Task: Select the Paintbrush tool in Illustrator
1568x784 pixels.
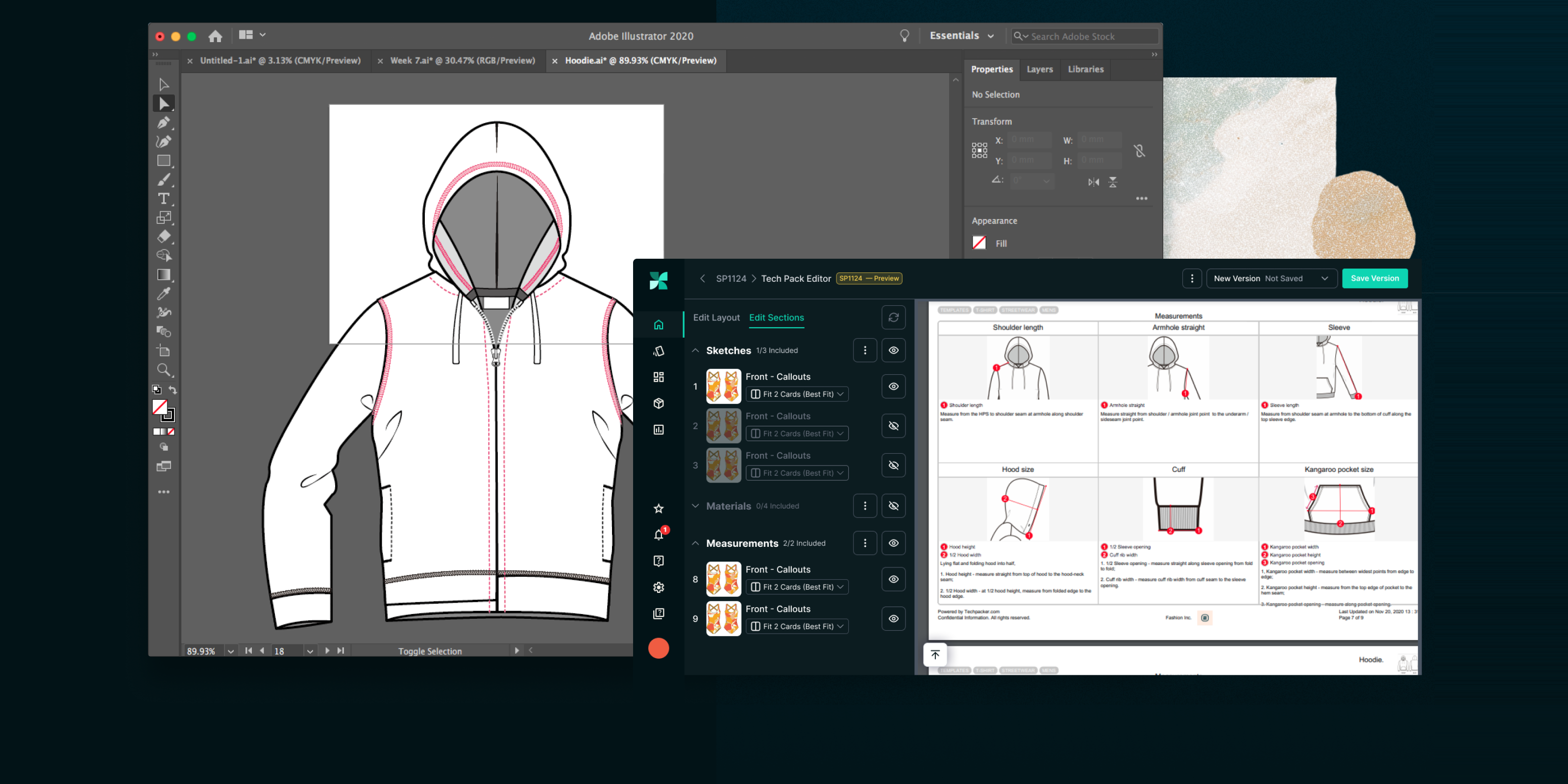Action: [164, 179]
